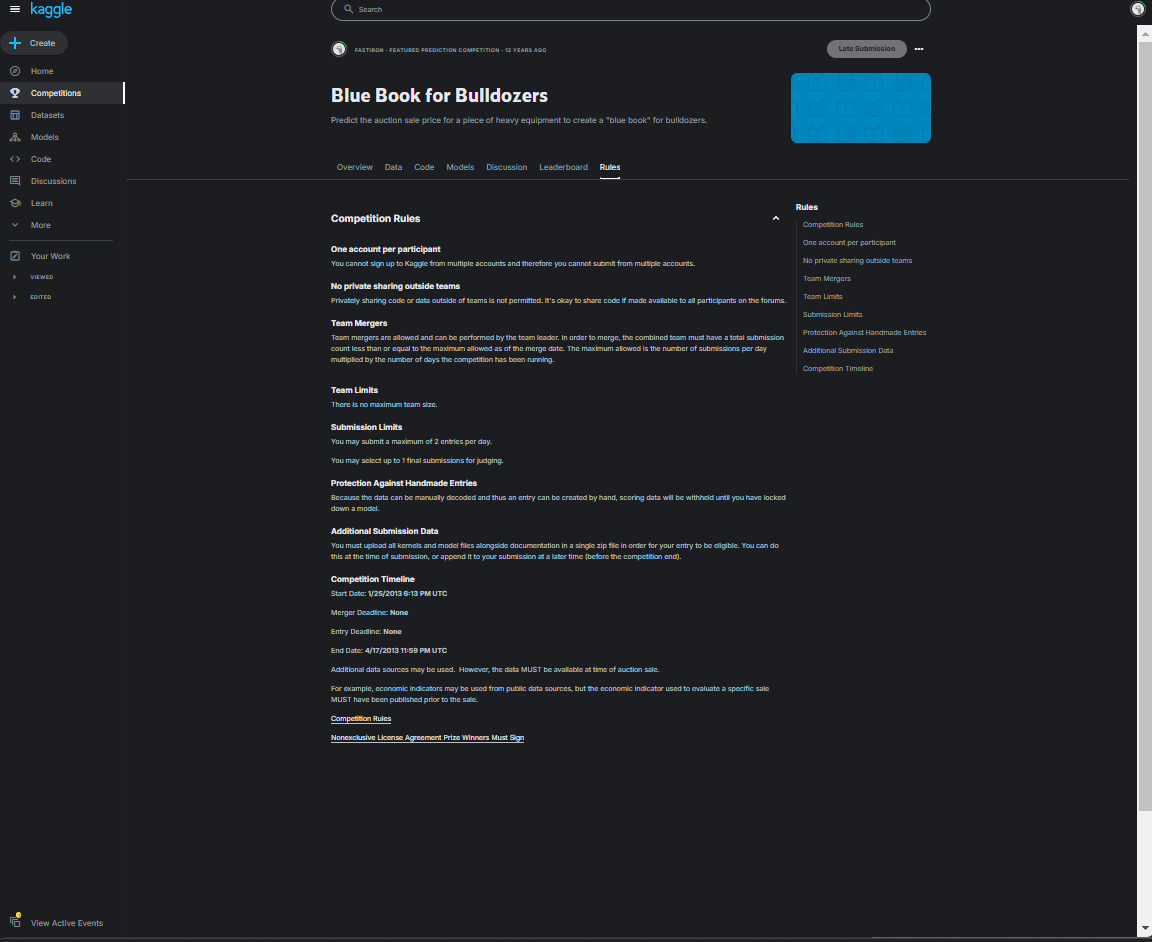1152x942 pixels.
Task: Click the 'Submission Limits' section heading
Action: (366, 427)
